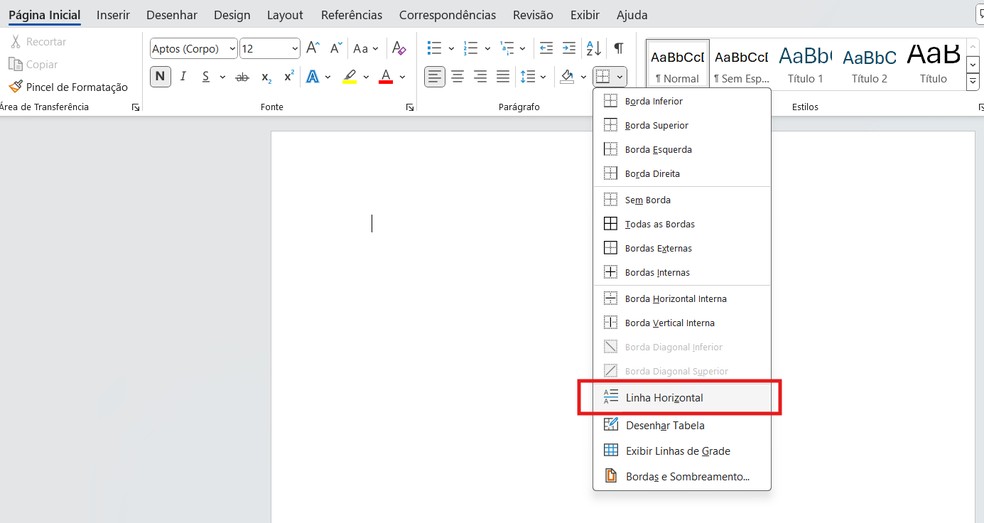984x523 pixels.
Task: Click the Borders button icon
Action: 602,77
